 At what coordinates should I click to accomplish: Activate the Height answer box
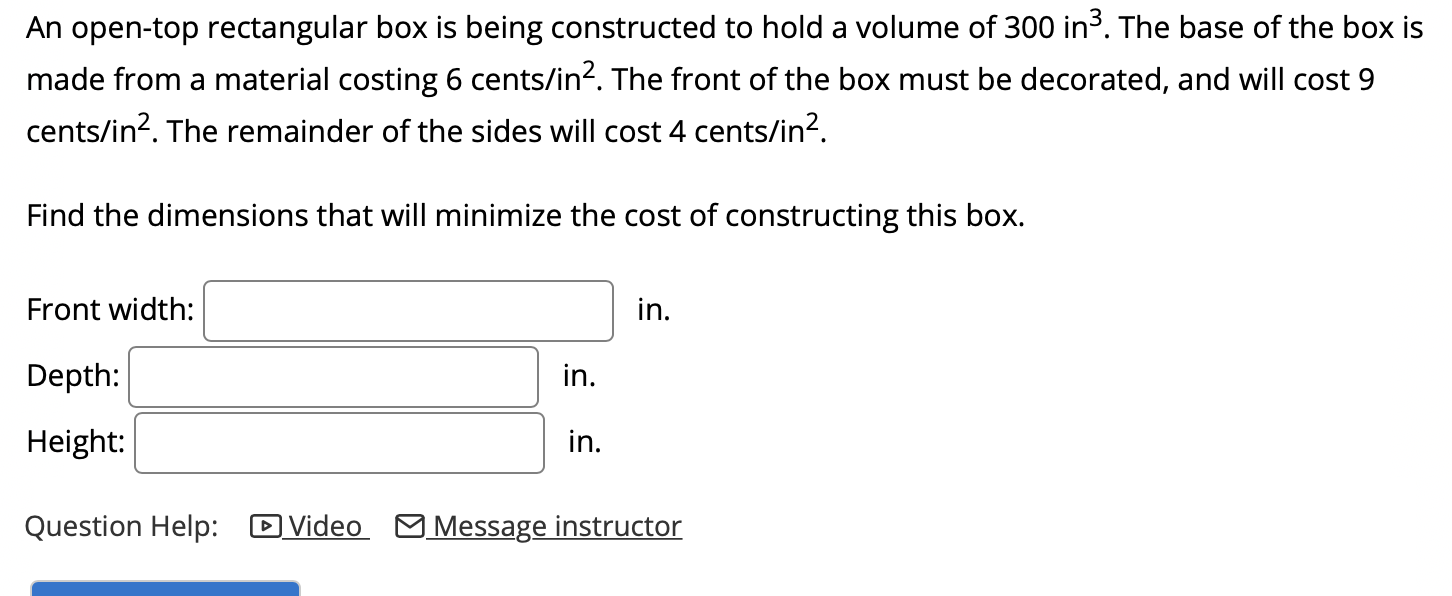click(x=338, y=441)
